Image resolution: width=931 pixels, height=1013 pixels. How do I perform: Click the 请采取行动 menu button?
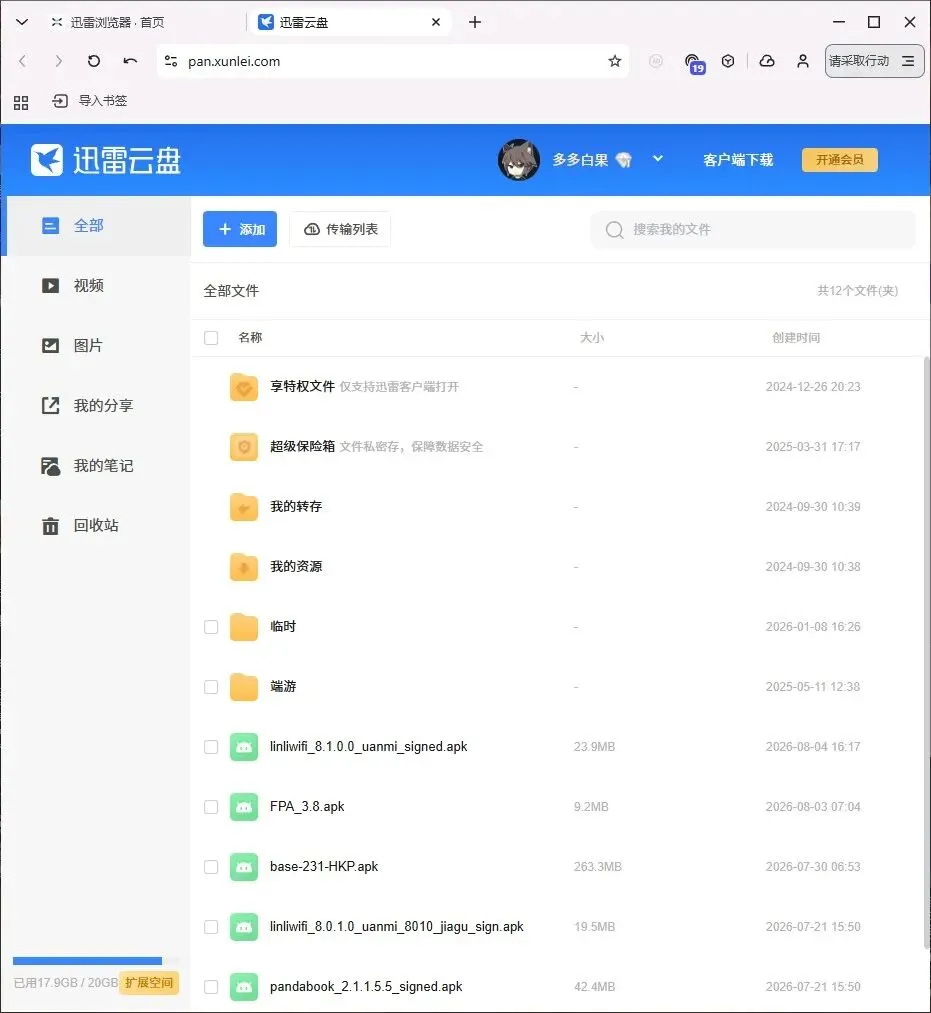[x=874, y=61]
